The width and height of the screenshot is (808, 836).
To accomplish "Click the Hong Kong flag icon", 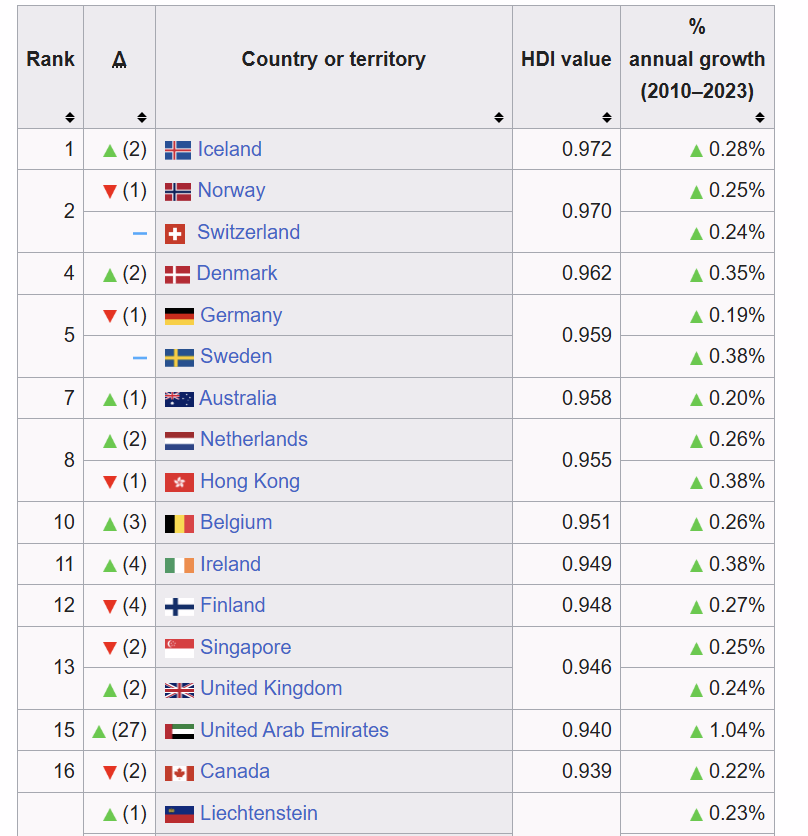I will point(179,483).
